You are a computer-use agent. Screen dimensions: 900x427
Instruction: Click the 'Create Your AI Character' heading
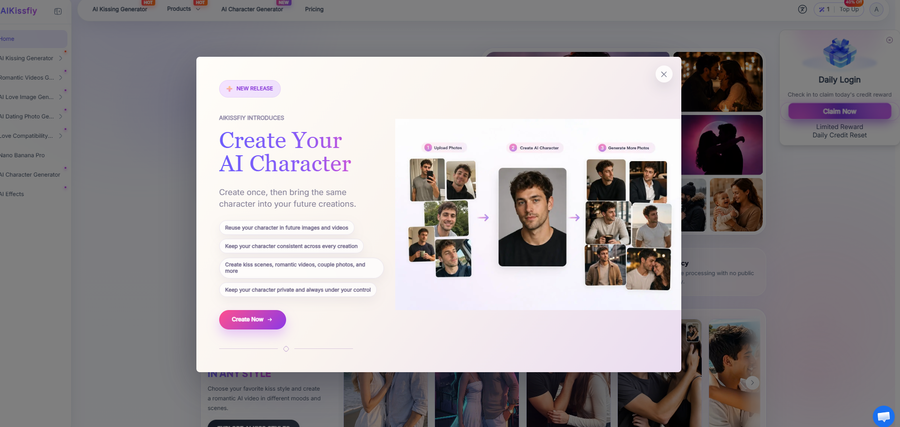pos(285,152)
